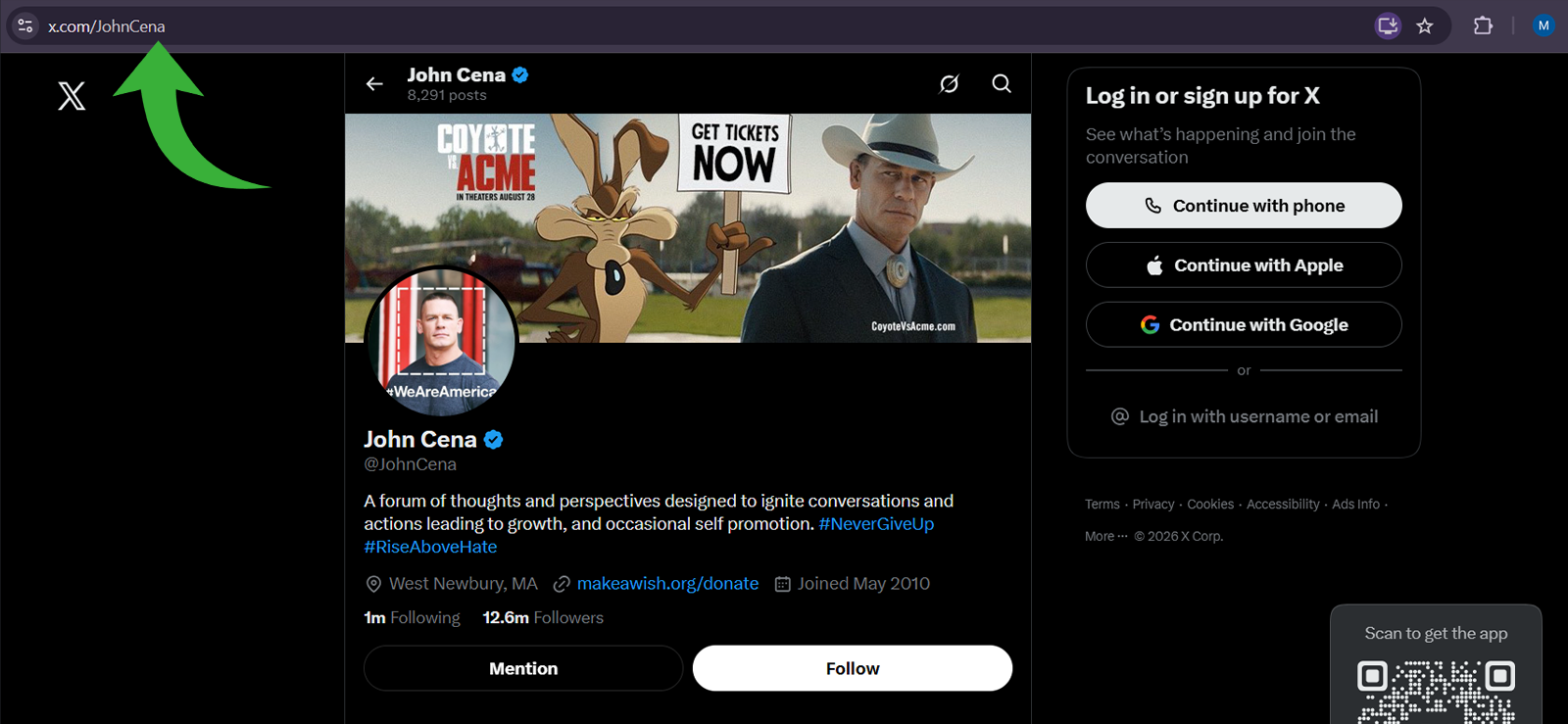Click the © 2026 X Corp. text

1179,537
